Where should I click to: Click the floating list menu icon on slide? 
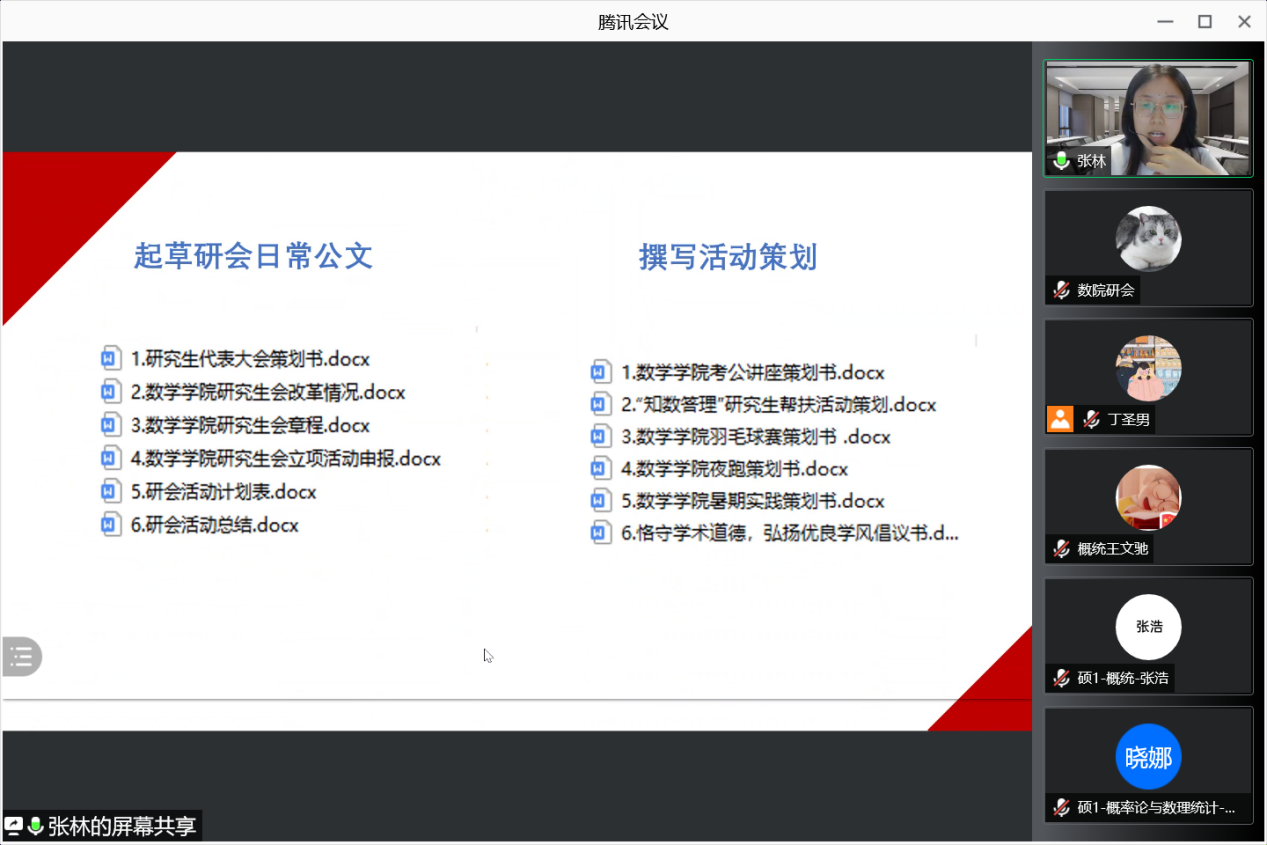21,656
